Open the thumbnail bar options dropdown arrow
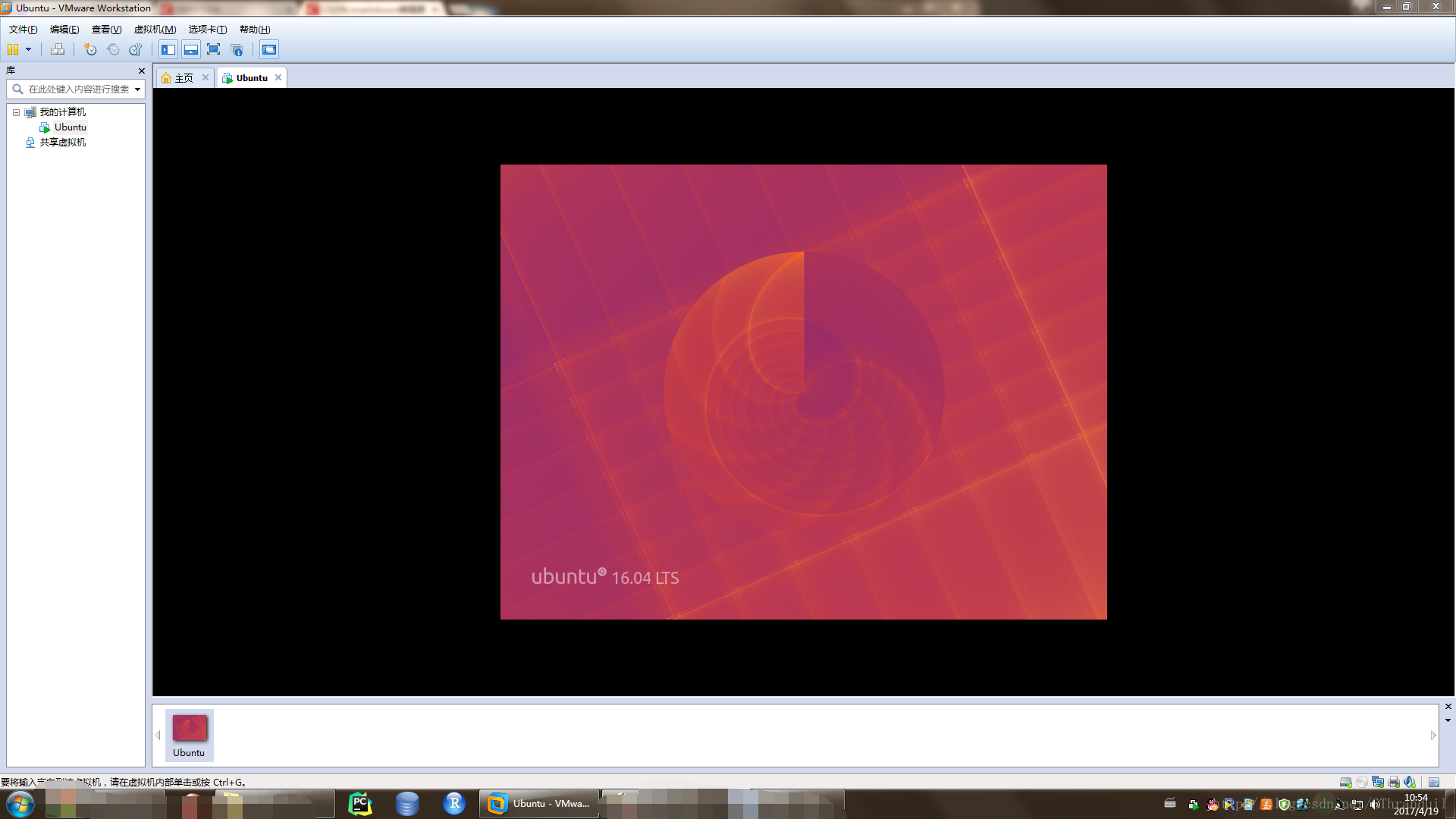 (x=1448, y=720)
